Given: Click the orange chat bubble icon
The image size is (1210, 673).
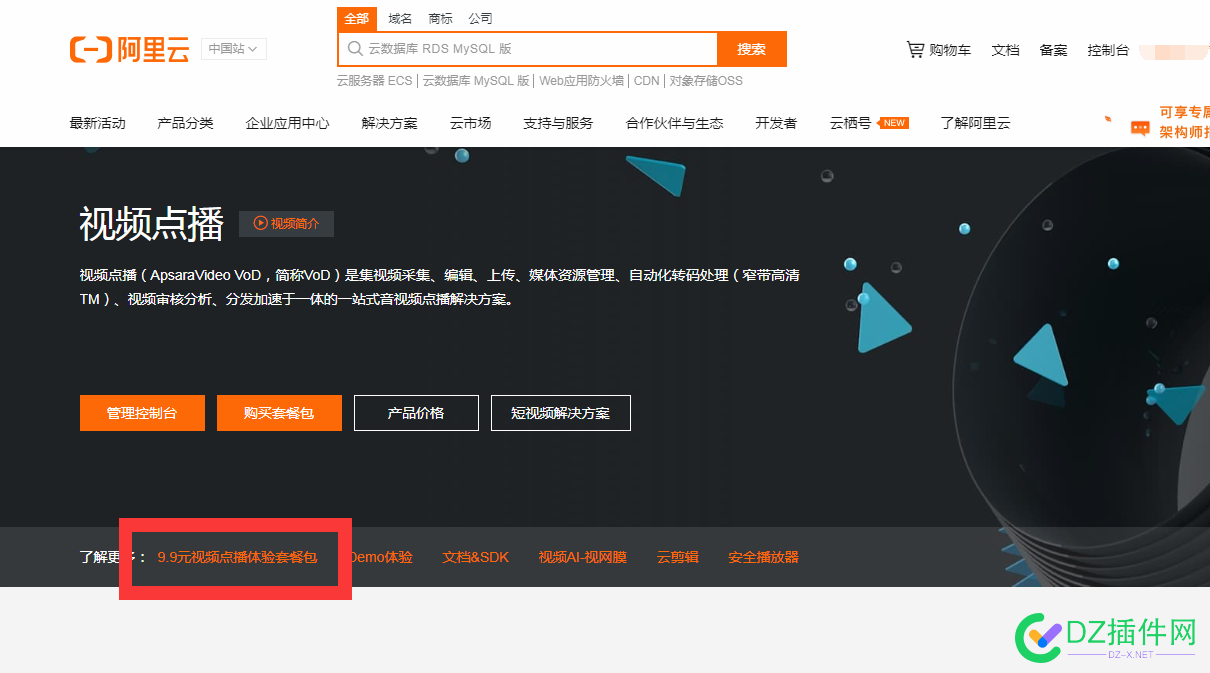Looking at the screenshot, I should tap(1140, 128).
